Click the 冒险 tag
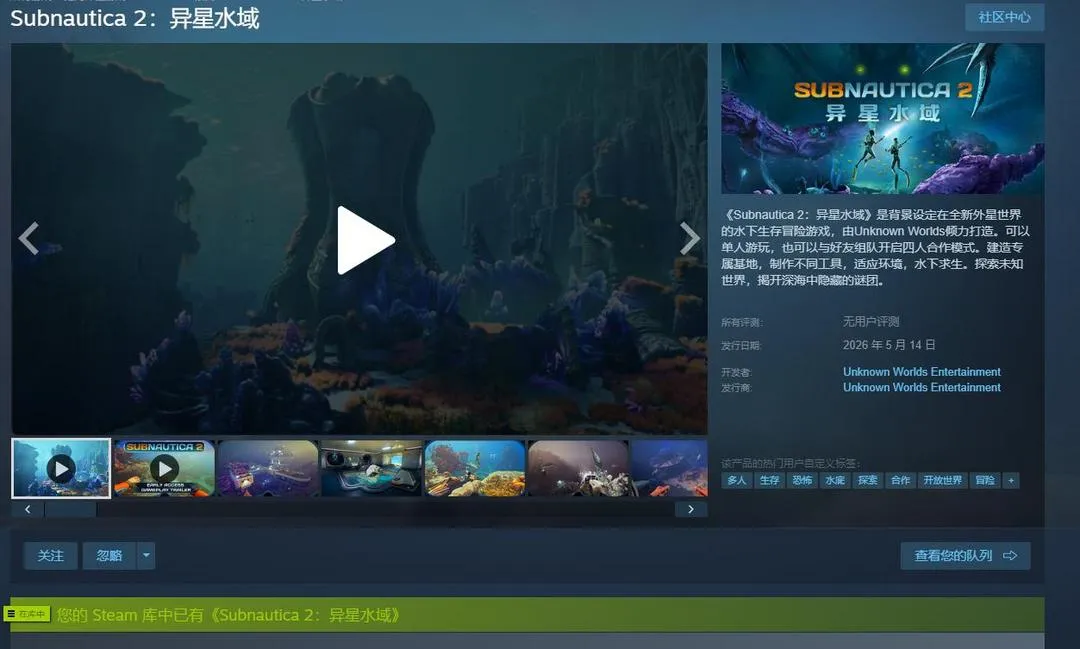The height and width of the screenshot is (649, 1080). [985, 480]
